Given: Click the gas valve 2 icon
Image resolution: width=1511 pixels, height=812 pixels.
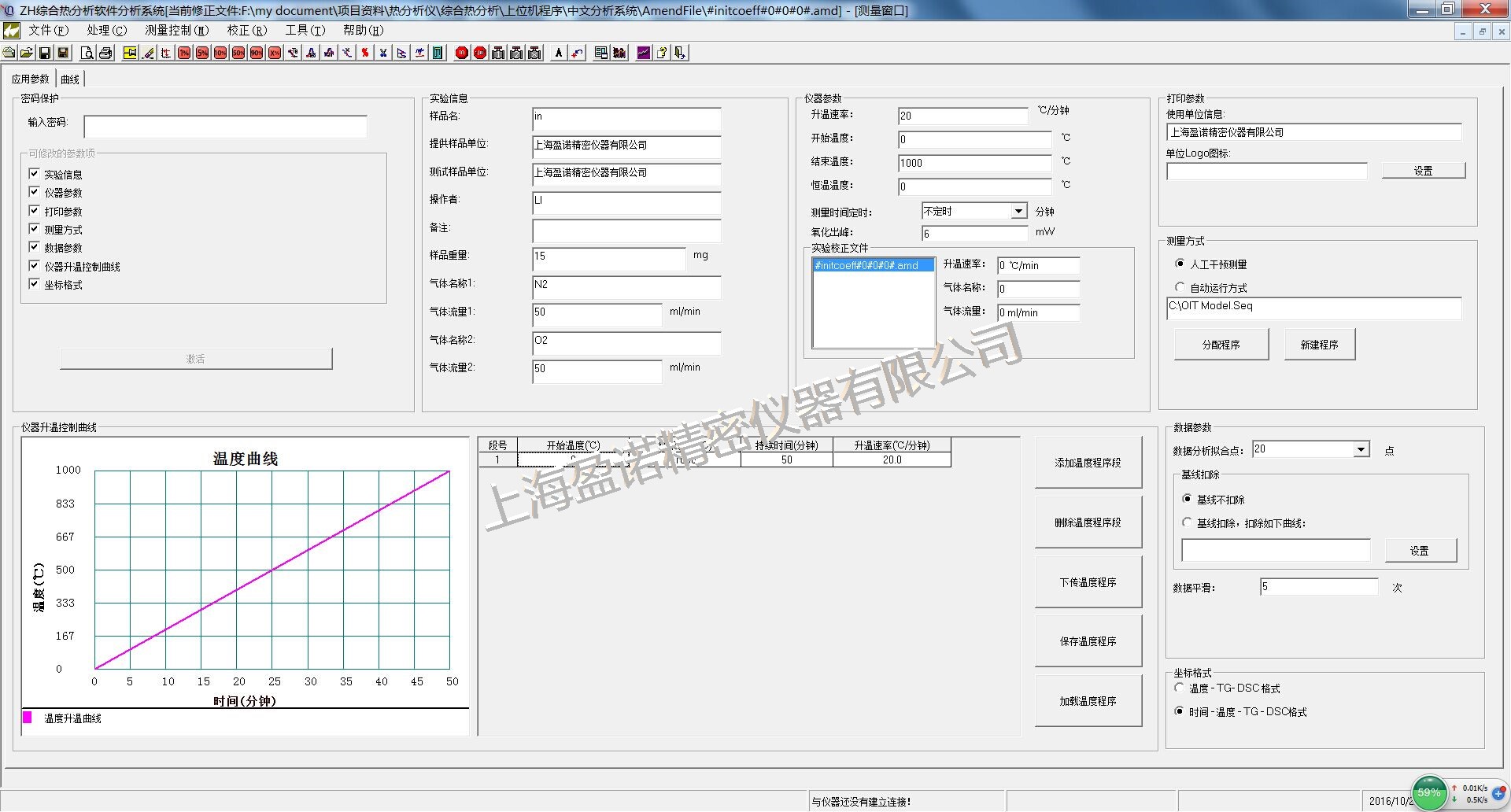Looking at the screenshot, I should click(x=516, y=53).
